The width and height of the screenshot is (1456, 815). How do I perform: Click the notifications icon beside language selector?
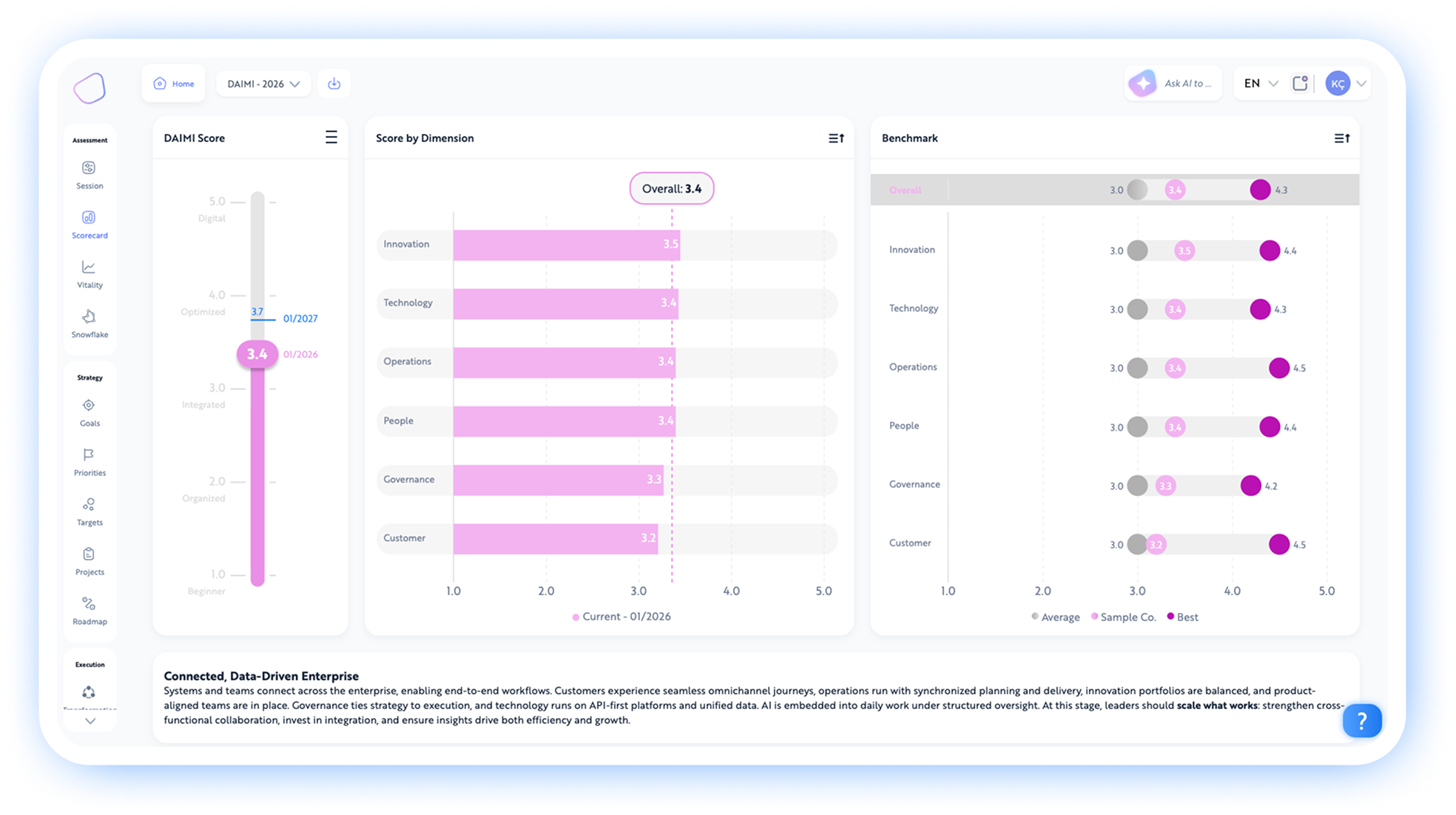click(1300, 84)
